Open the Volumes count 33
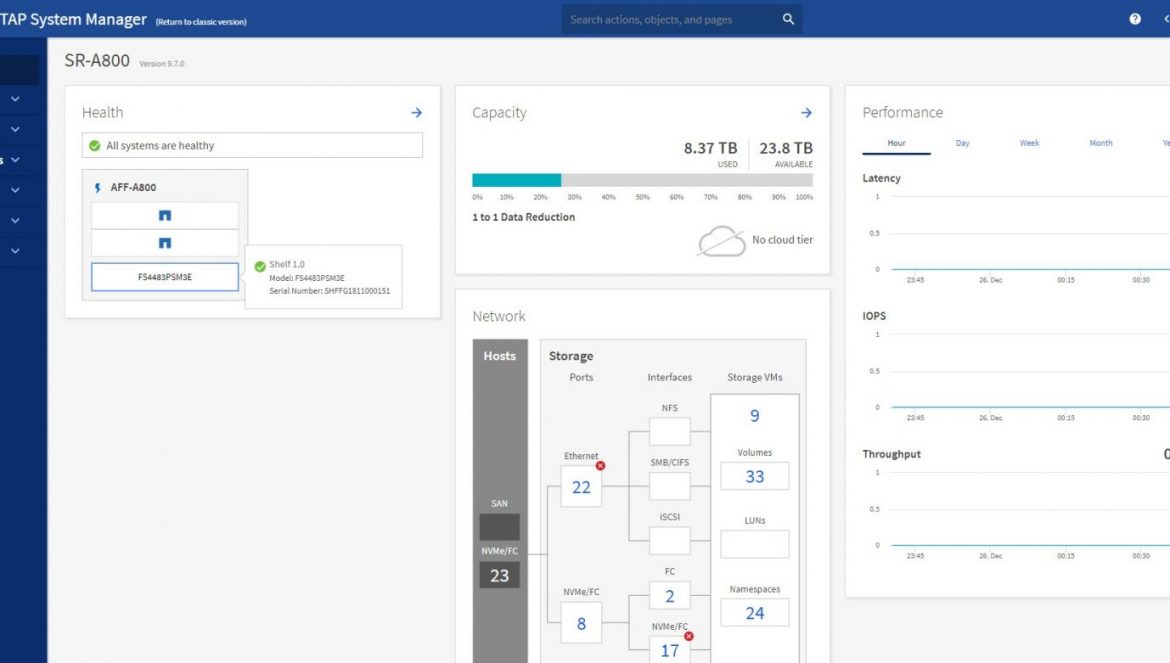Viewport: 1170px width, 663px height. click(754, 477)
